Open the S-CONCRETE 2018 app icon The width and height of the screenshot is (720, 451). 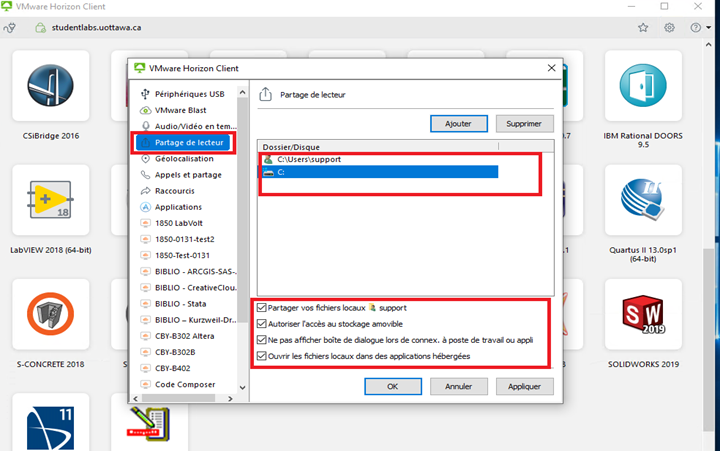(51, 314)
